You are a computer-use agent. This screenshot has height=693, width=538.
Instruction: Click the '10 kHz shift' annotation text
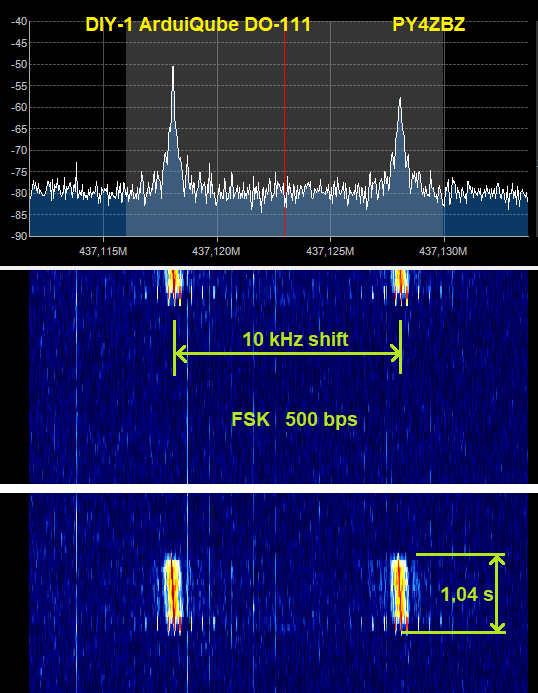click(295, 339)
